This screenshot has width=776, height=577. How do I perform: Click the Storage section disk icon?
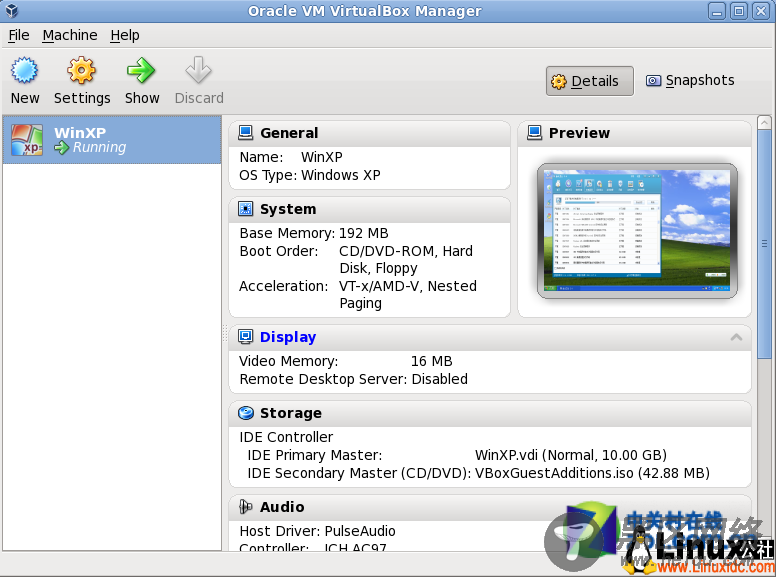[x=245, y=413]
